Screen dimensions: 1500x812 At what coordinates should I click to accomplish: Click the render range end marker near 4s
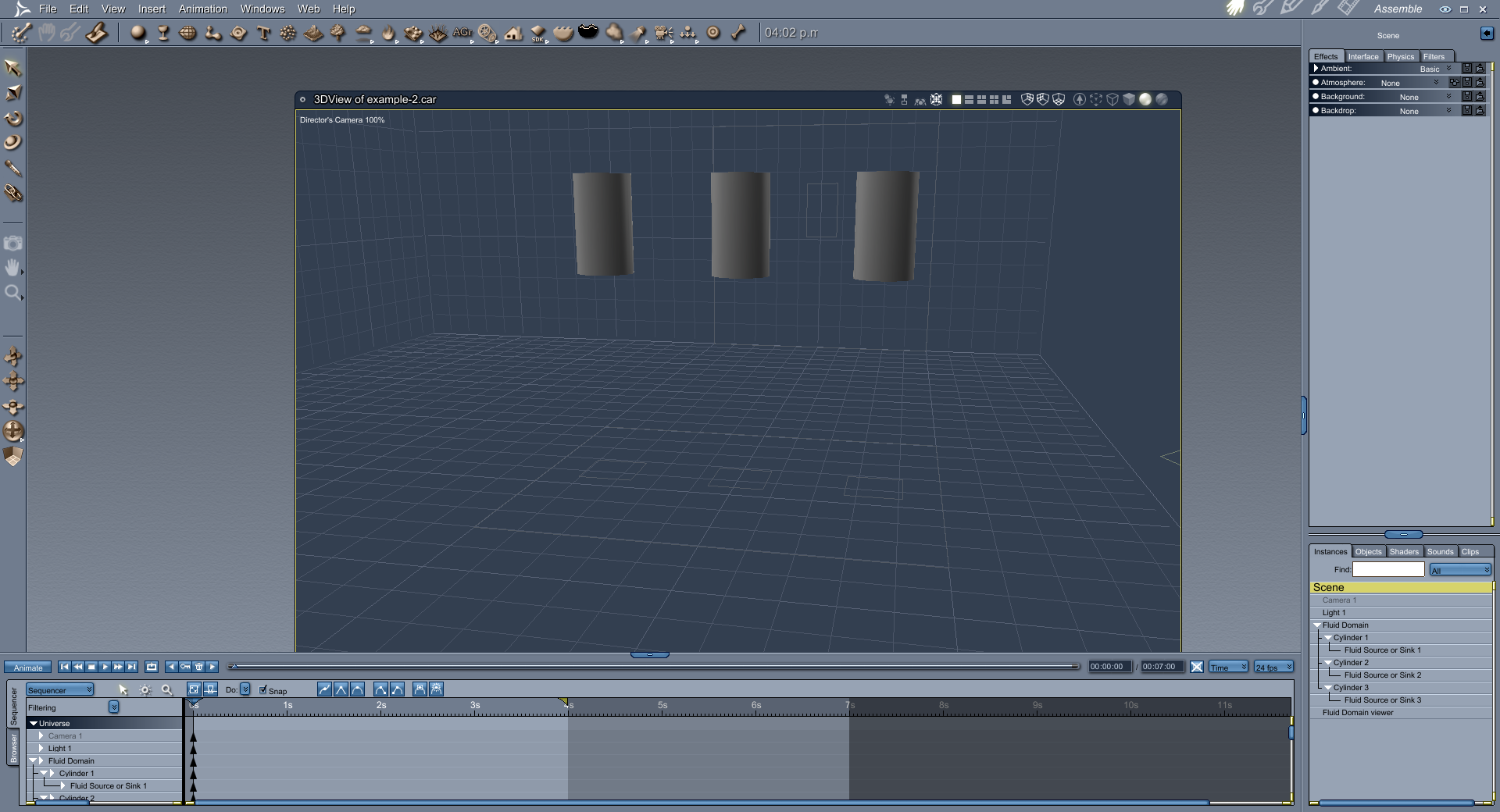[x=563, y=702]
